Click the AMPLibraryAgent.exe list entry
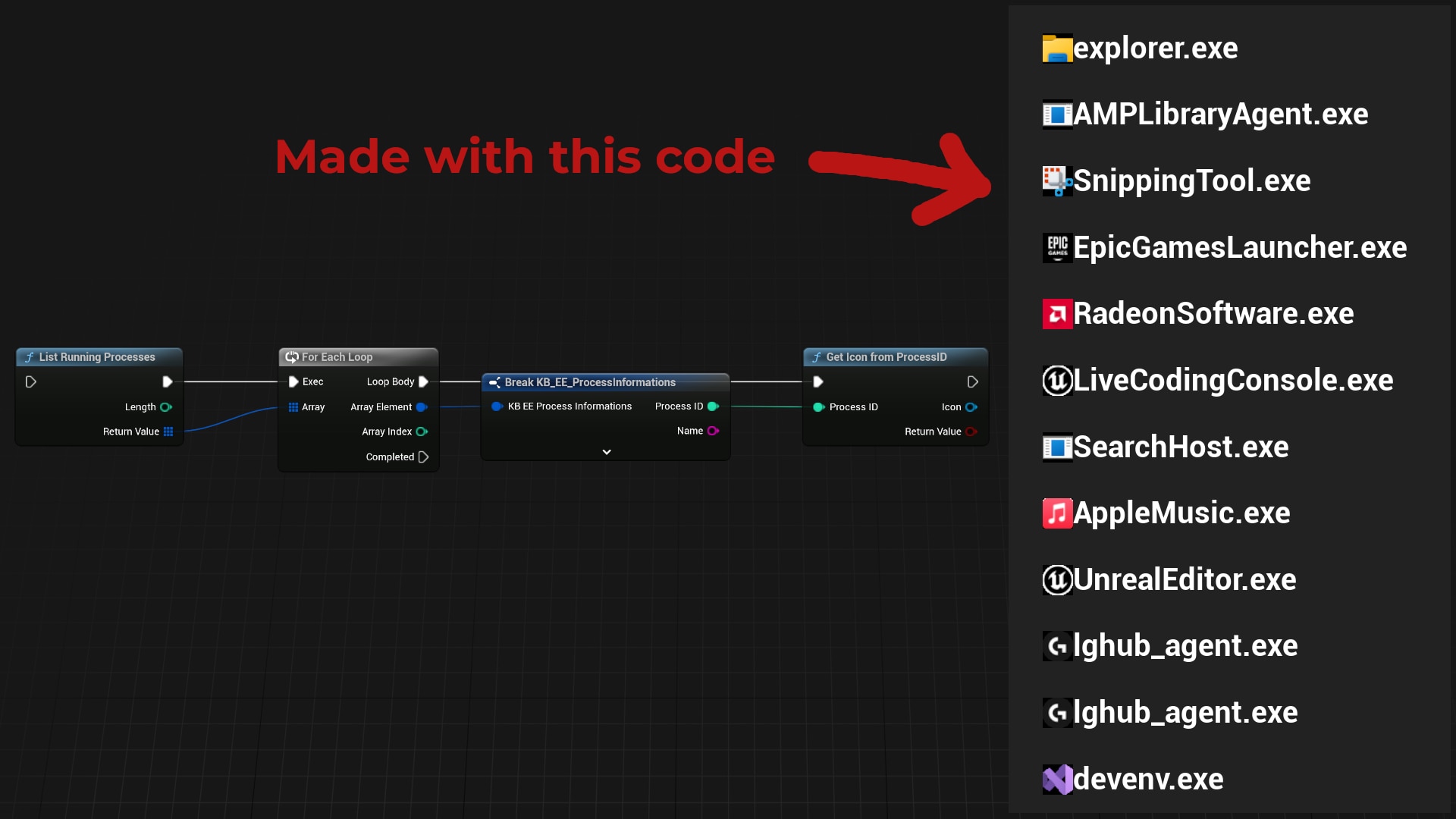Screen dimensions: 1456x819 tap(1219, 115)
